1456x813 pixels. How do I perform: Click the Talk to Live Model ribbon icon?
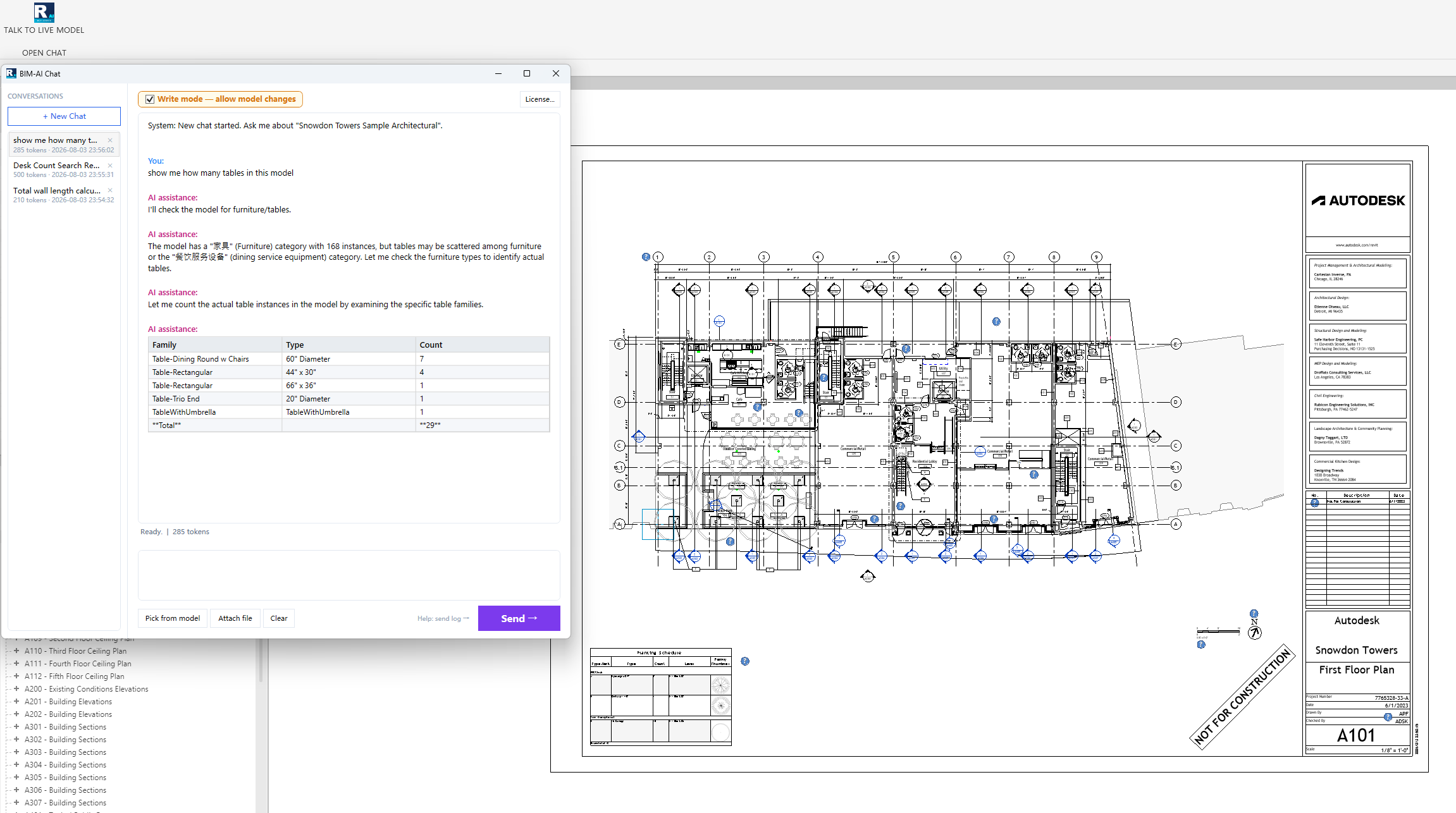click(x=44, y=12)
